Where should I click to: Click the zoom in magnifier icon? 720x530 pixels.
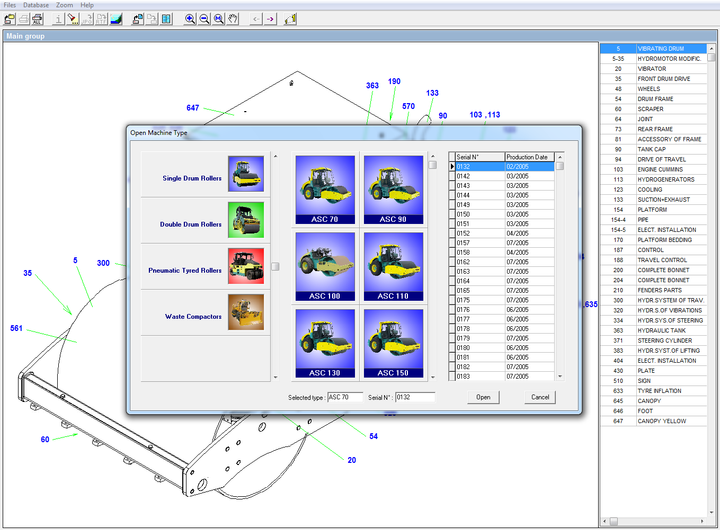tap(190, 19)
